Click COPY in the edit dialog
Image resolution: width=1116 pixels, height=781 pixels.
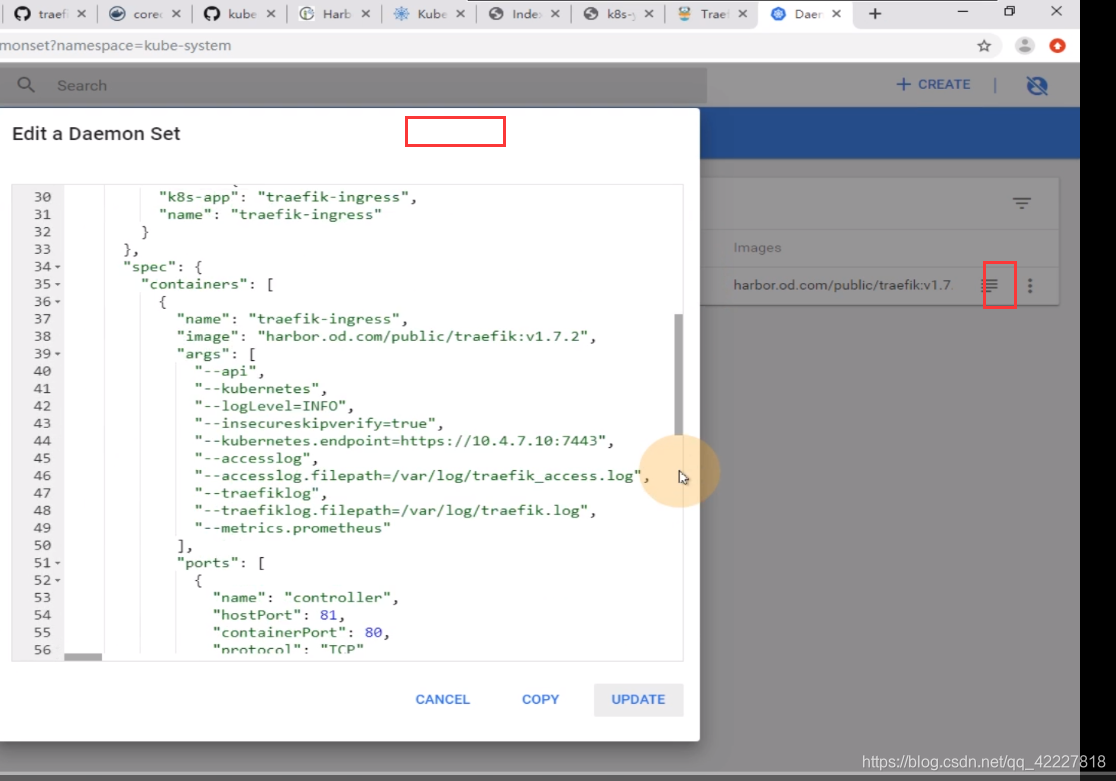540,699
